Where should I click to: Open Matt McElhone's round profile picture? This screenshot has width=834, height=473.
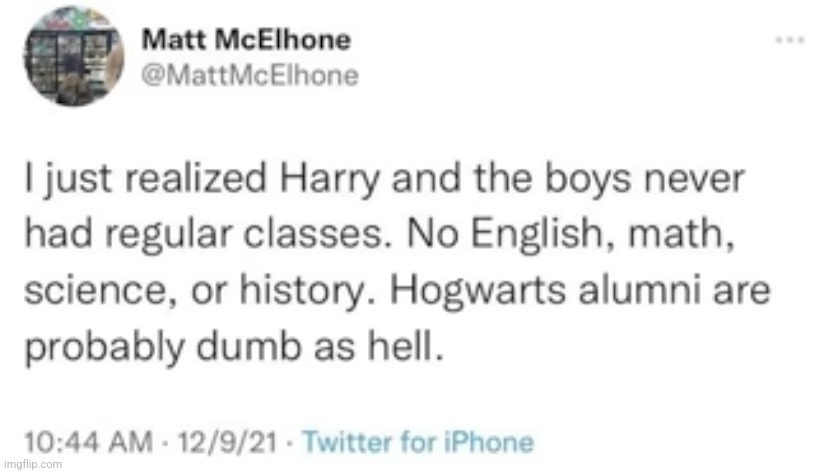point(73,56)
